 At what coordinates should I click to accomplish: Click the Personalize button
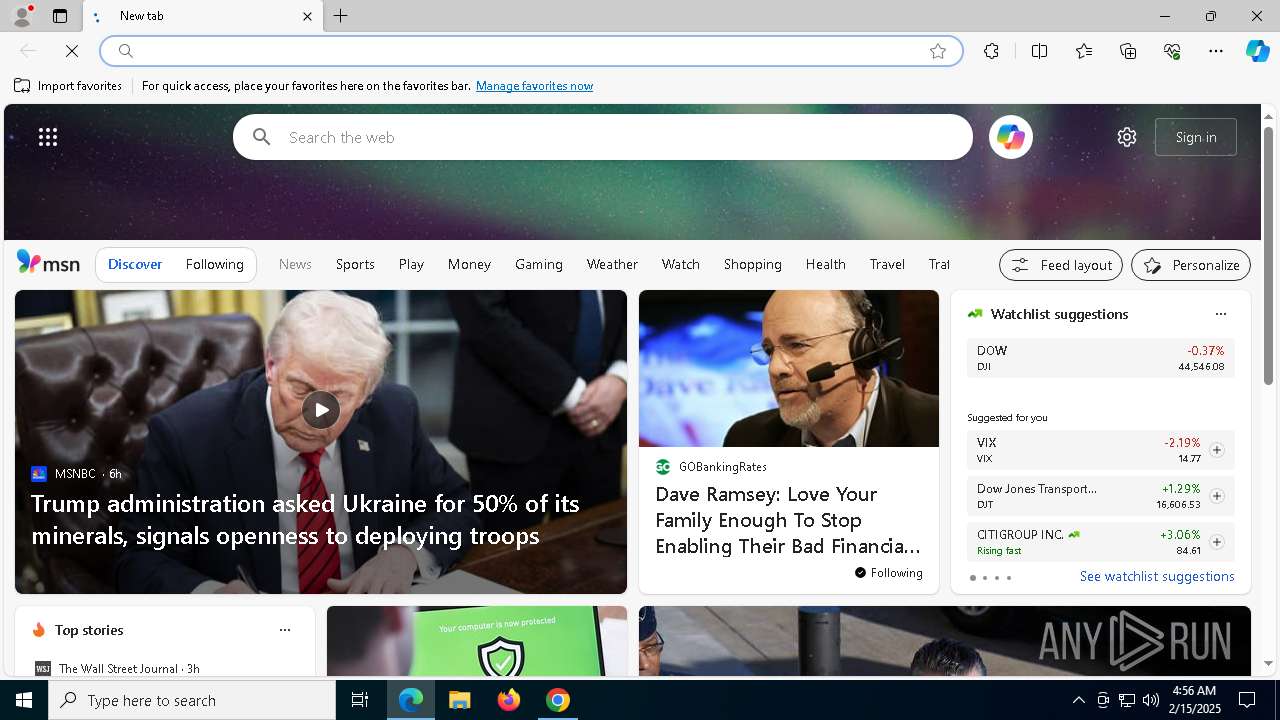pyautogui.click(x=1191, y=265)
